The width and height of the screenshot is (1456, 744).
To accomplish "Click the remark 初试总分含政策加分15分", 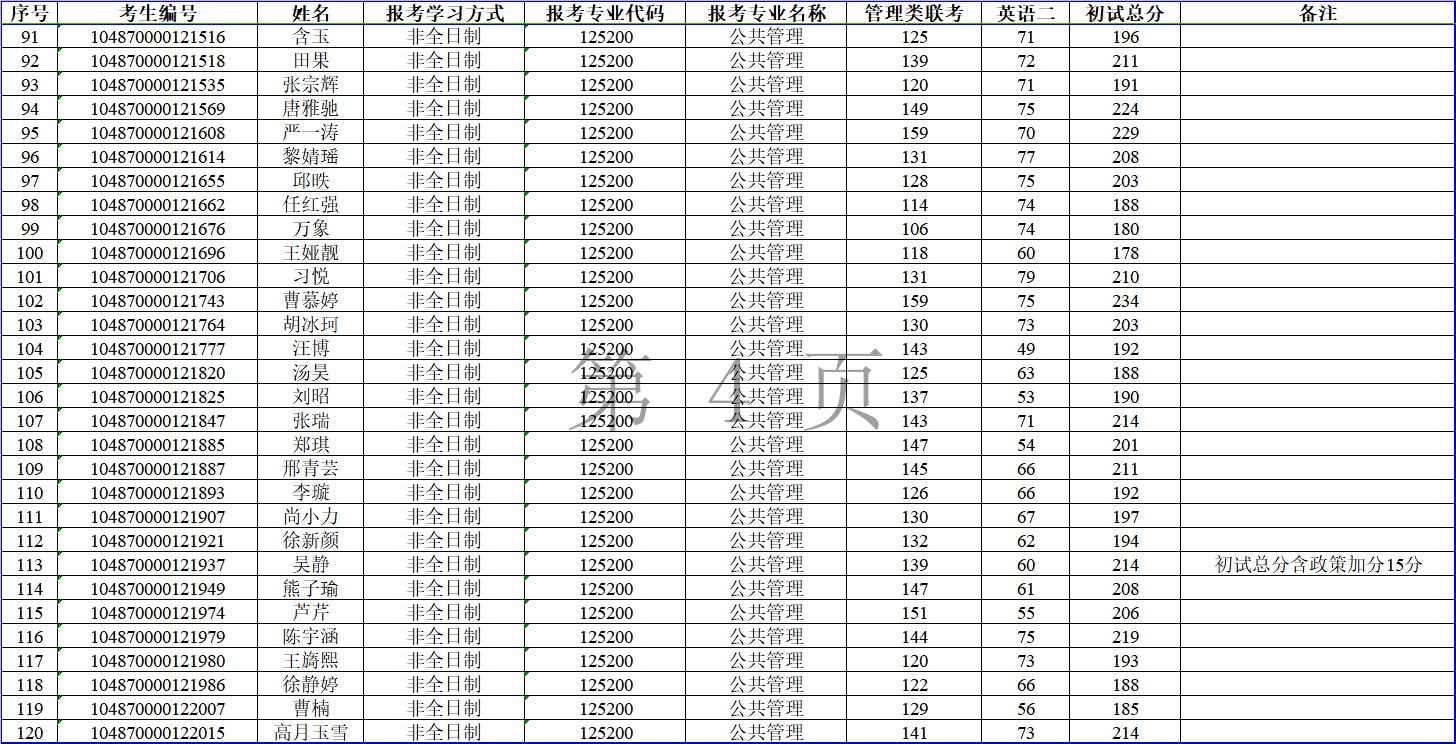I will [1317, 565].
